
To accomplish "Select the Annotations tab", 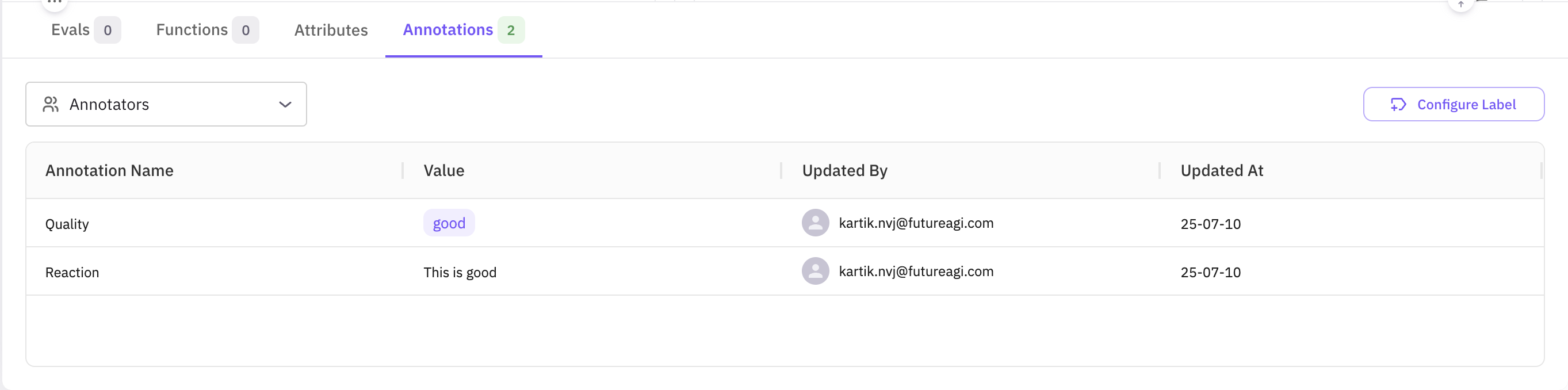I will [x=449, y=30].
